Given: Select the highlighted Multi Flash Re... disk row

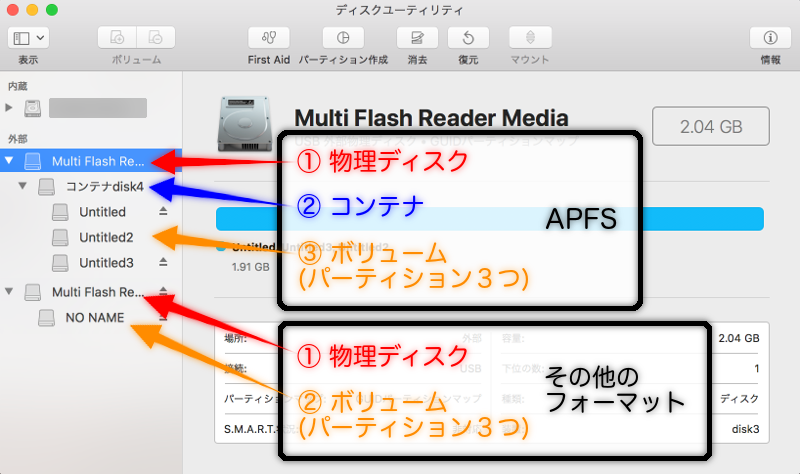Looking at the screenshot, I should [91, 161].
